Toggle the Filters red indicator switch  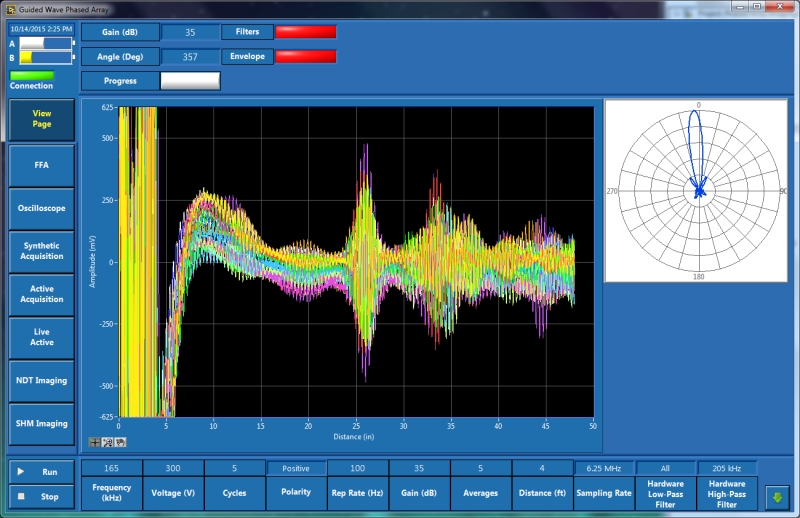click(x=306, y=32)
